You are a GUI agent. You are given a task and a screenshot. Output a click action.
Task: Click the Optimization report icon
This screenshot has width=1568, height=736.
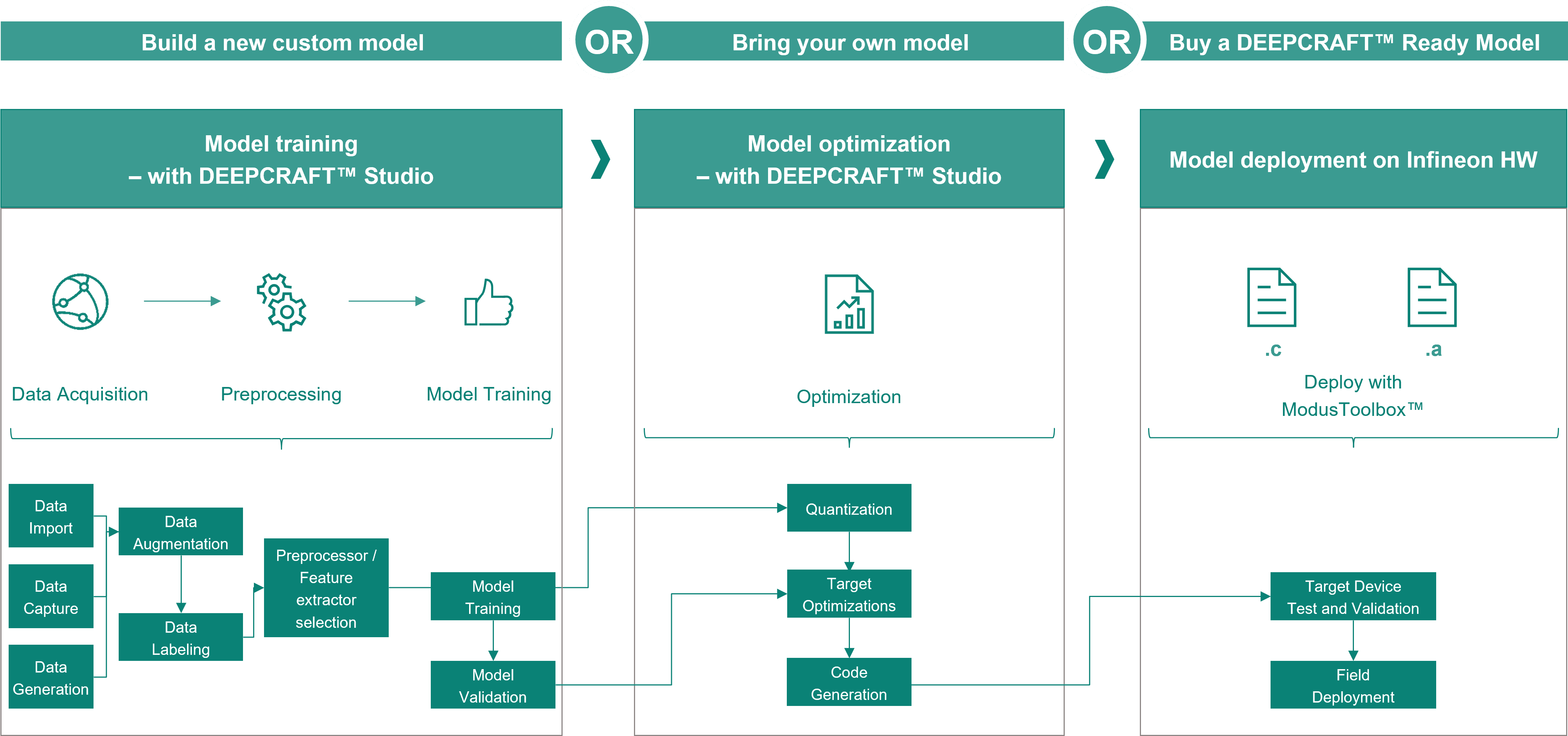pos(848,304)
